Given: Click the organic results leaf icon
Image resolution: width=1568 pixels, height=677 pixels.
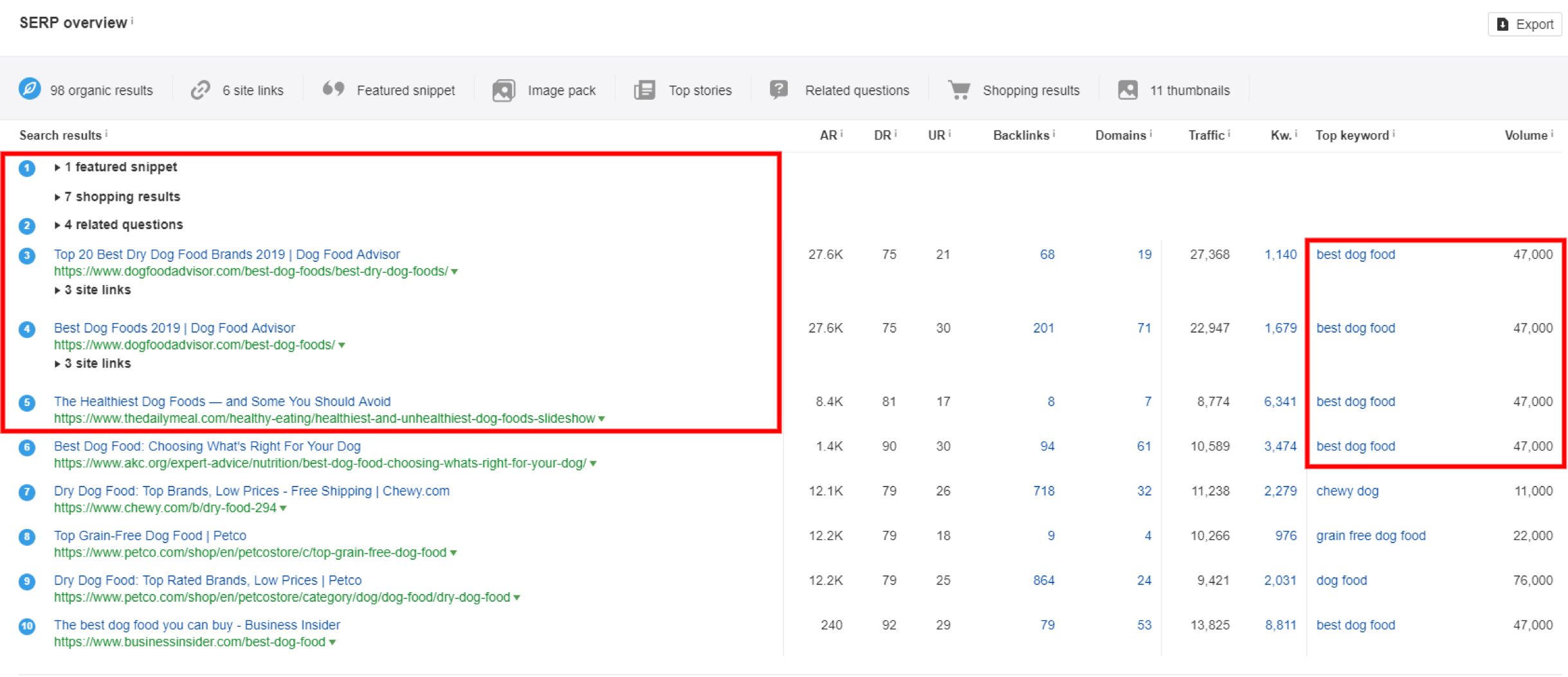Looking at the screenshot, I should pyautogui.click(x=30, y=89).
